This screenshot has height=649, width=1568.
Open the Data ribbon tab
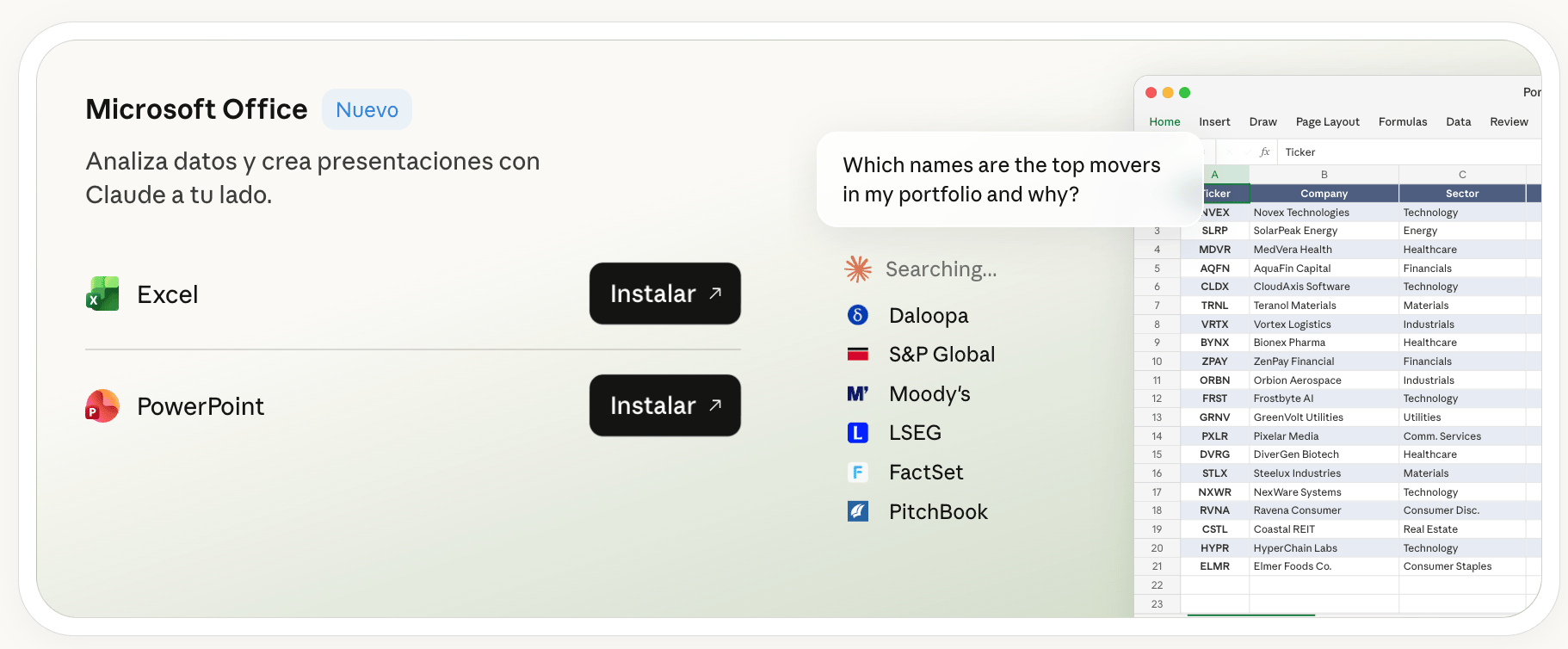(x=1458, y=121)
